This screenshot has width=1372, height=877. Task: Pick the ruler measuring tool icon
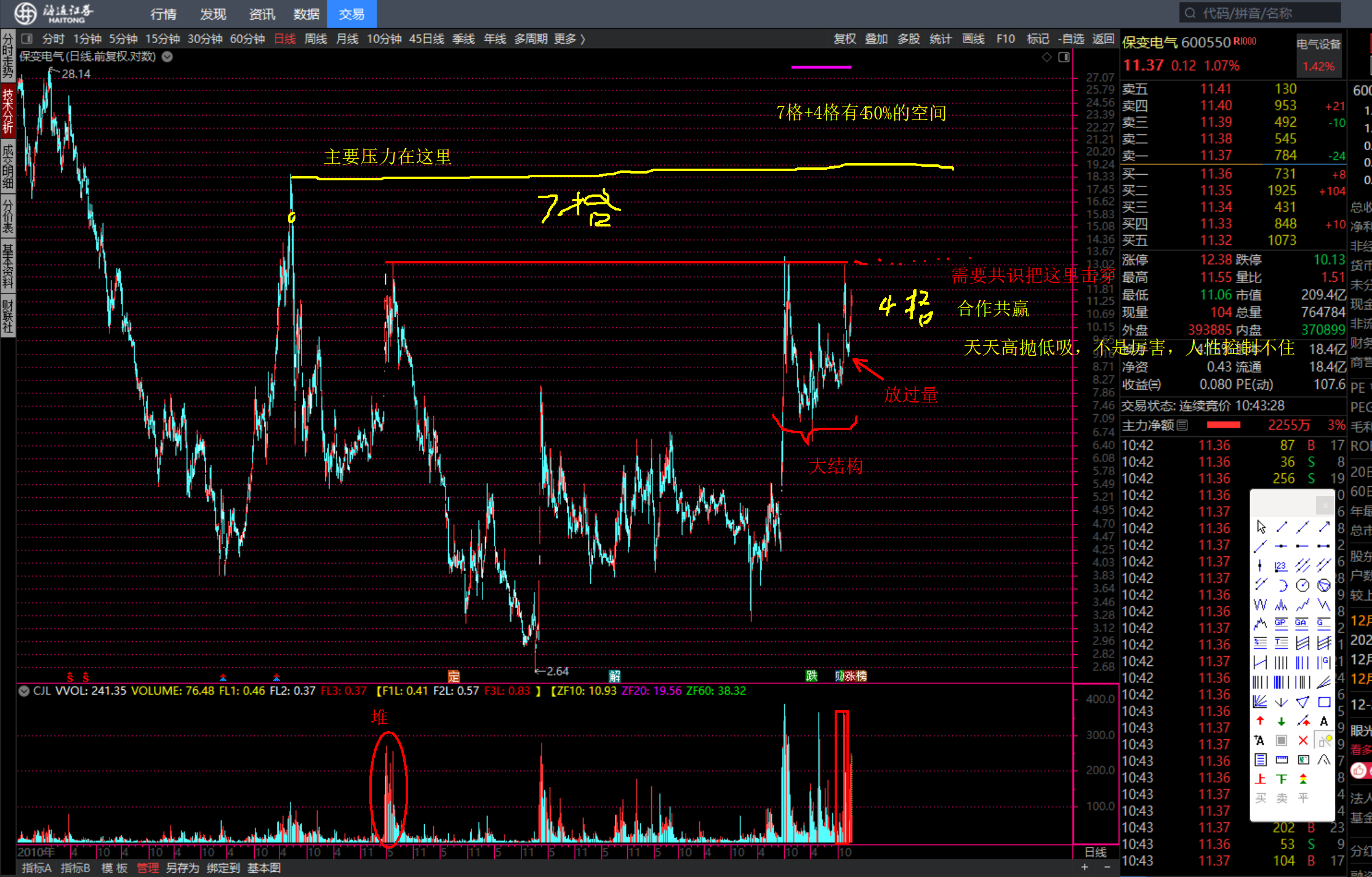[1282, 759]
